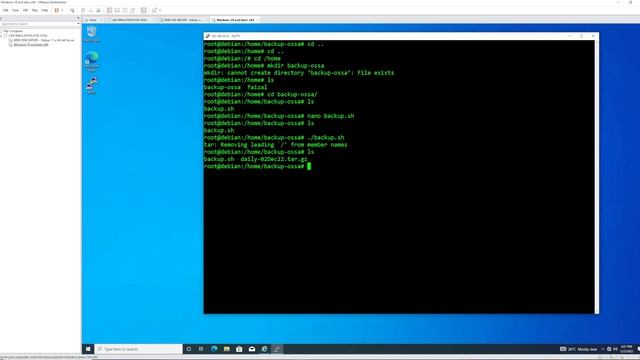Open the Tabs menu

[35, 10]
